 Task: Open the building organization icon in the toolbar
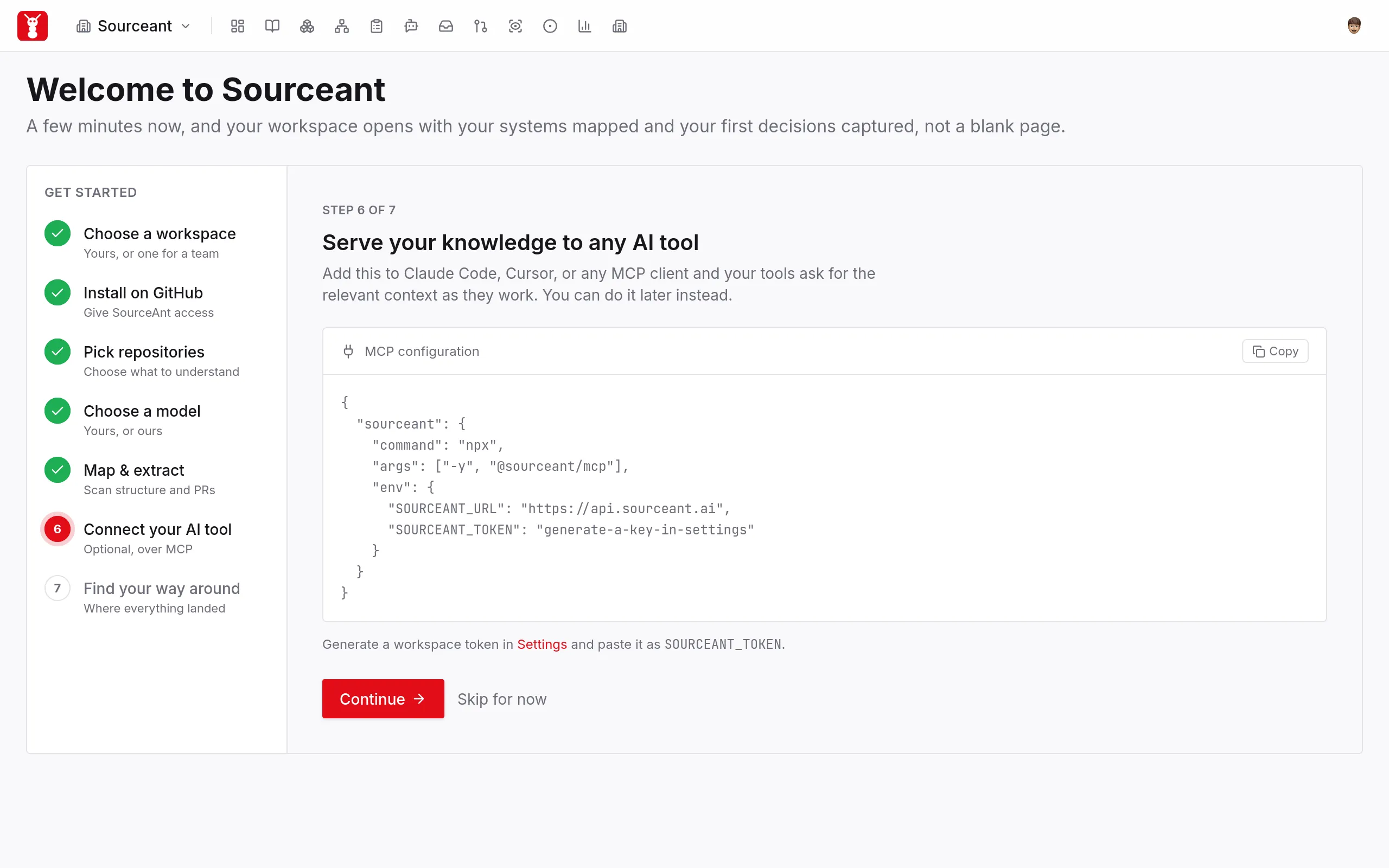(x=619, y=26)
